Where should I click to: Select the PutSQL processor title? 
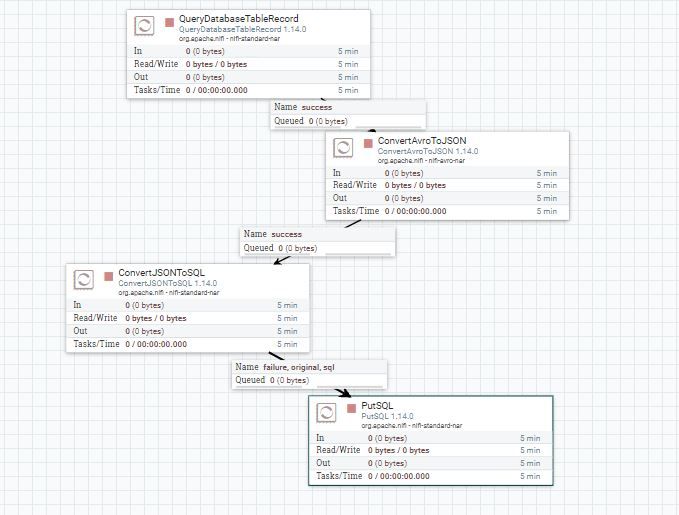coord(377,406)
